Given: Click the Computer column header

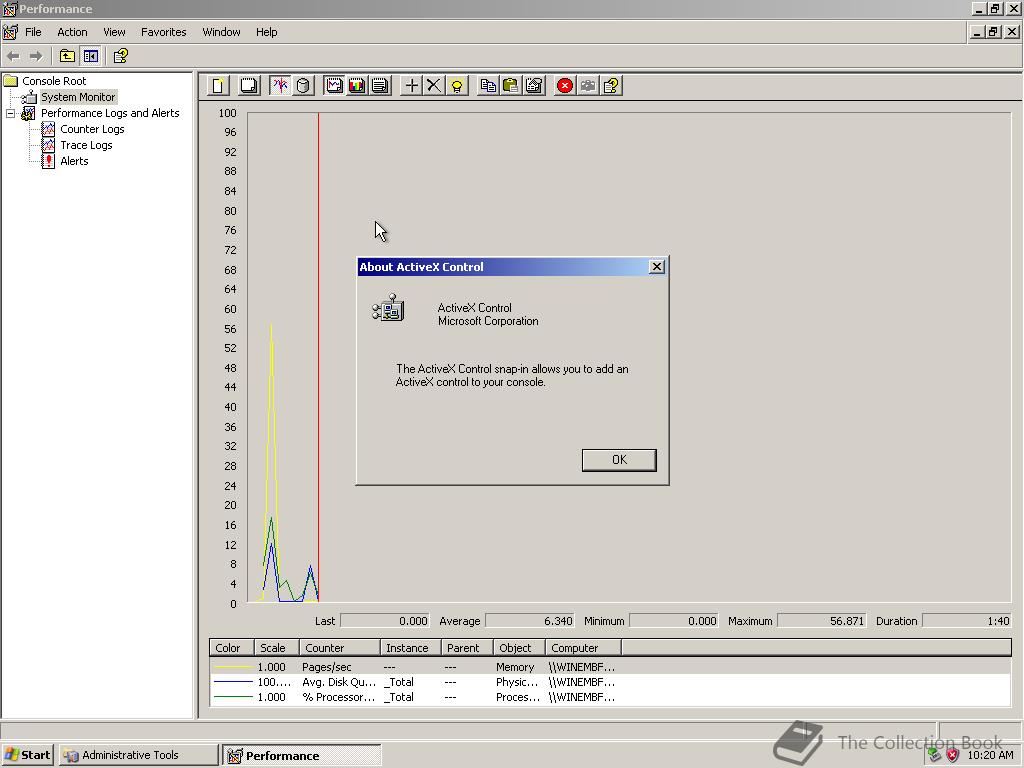Looking at the screenshot, I should (x=583, y=648).
